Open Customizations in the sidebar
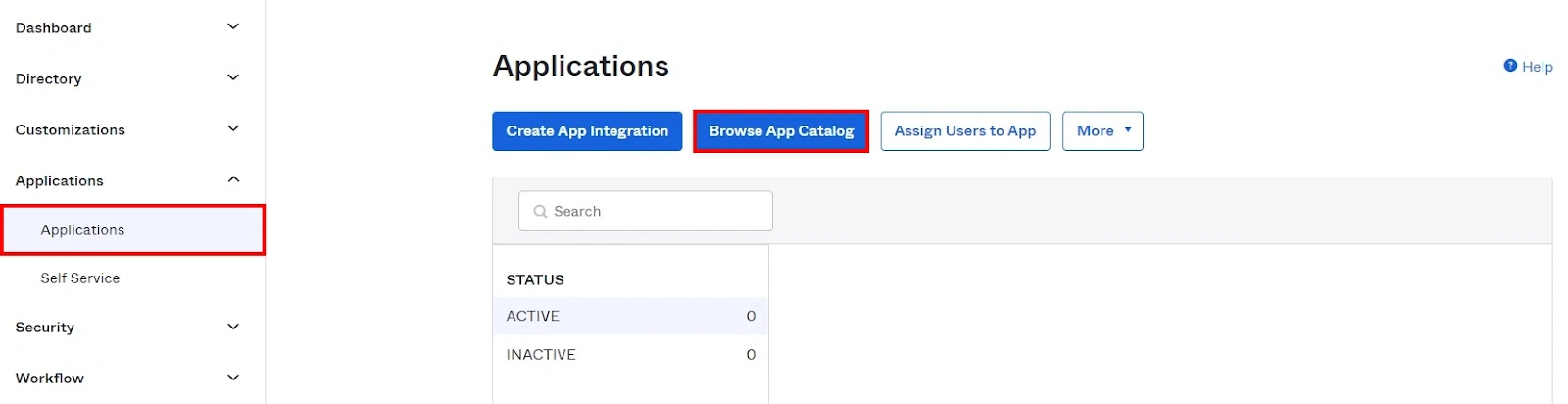Screen dimensions: 1568x404 [x=70, y=130]
